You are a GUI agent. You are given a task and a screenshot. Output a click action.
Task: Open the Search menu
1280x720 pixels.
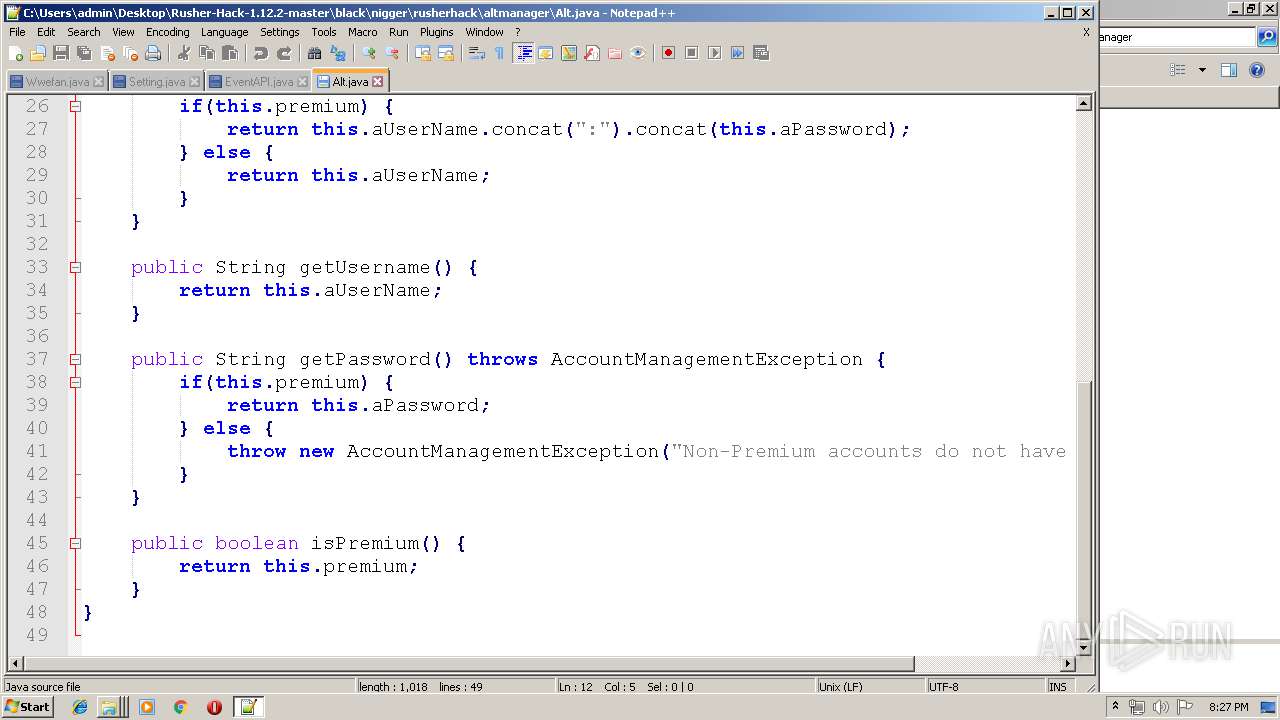point(84,32)
